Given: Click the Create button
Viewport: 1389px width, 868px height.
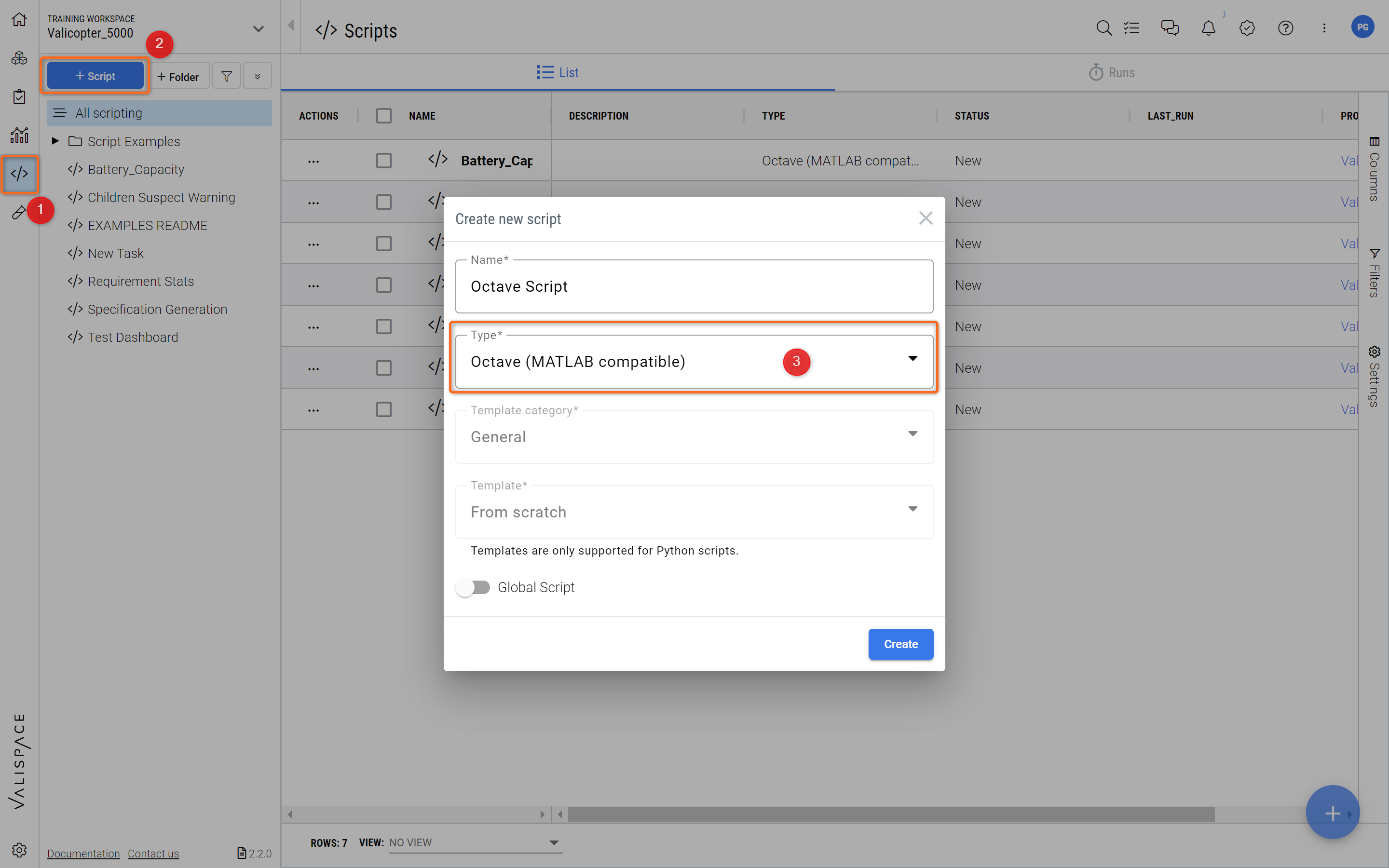Looking at the screenshot, I should (x=900, y=644).
